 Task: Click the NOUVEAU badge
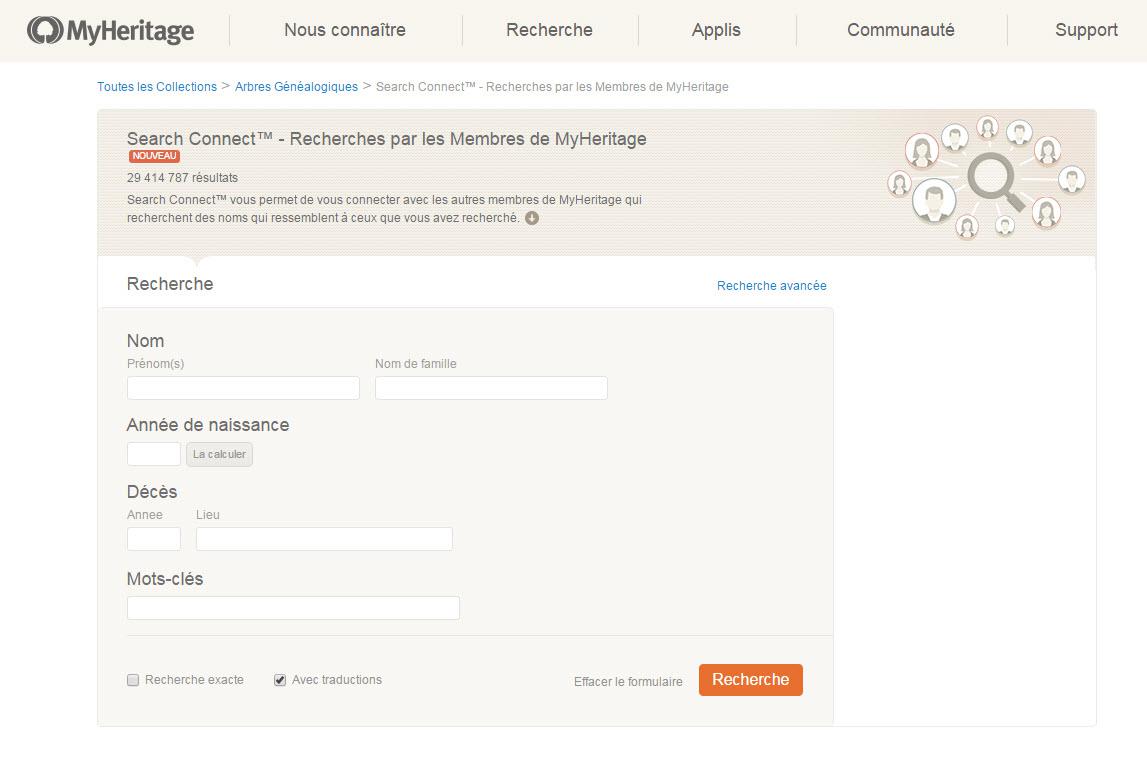click(x=154, y=156)
